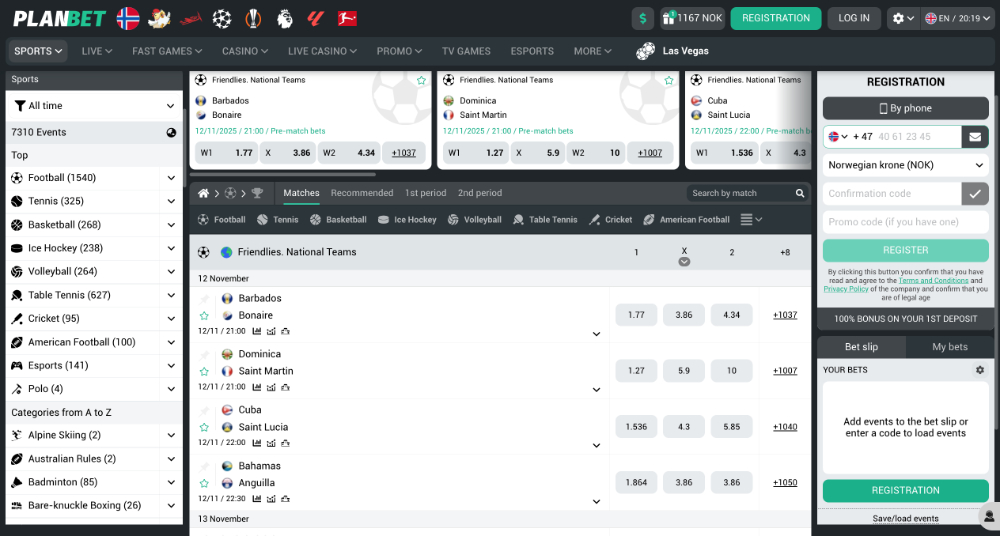Open the Terms and Conditions link
The width and height of the screenshot is (1000, 536).
point(933,281)
